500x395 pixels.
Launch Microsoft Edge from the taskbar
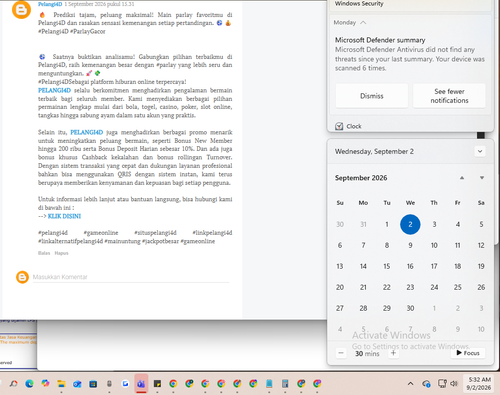pos(29,384)
